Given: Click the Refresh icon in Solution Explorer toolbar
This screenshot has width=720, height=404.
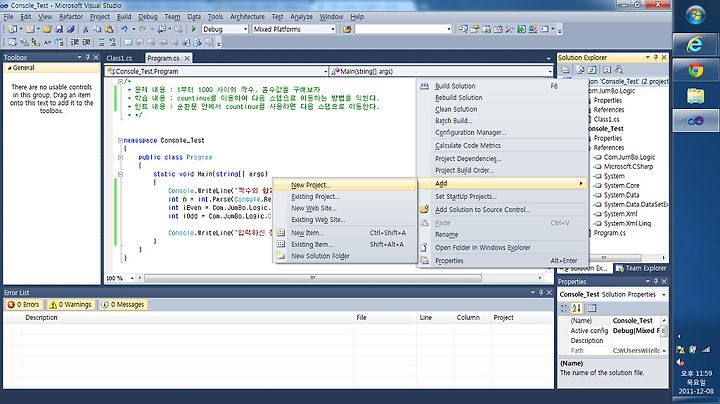Looking at the screenshot, I should [592, 70].
